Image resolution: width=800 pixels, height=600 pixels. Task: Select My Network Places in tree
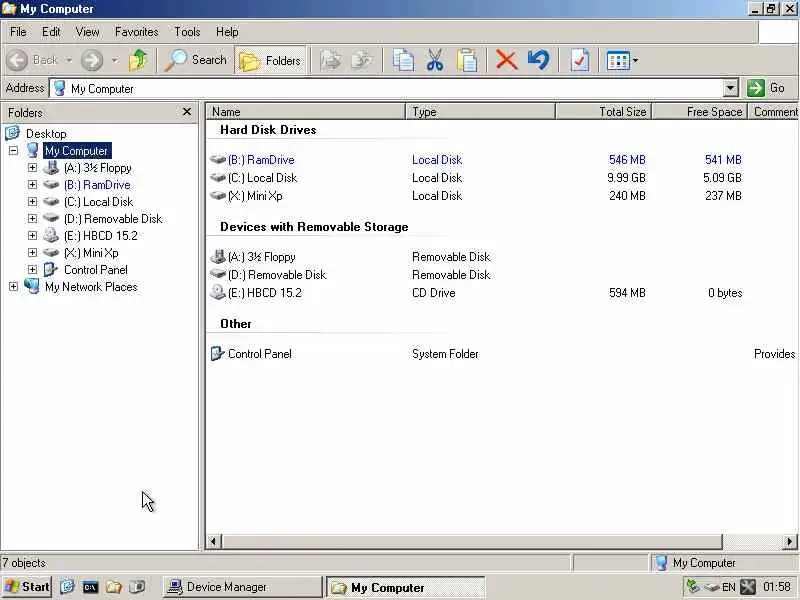tap(91, 287)
